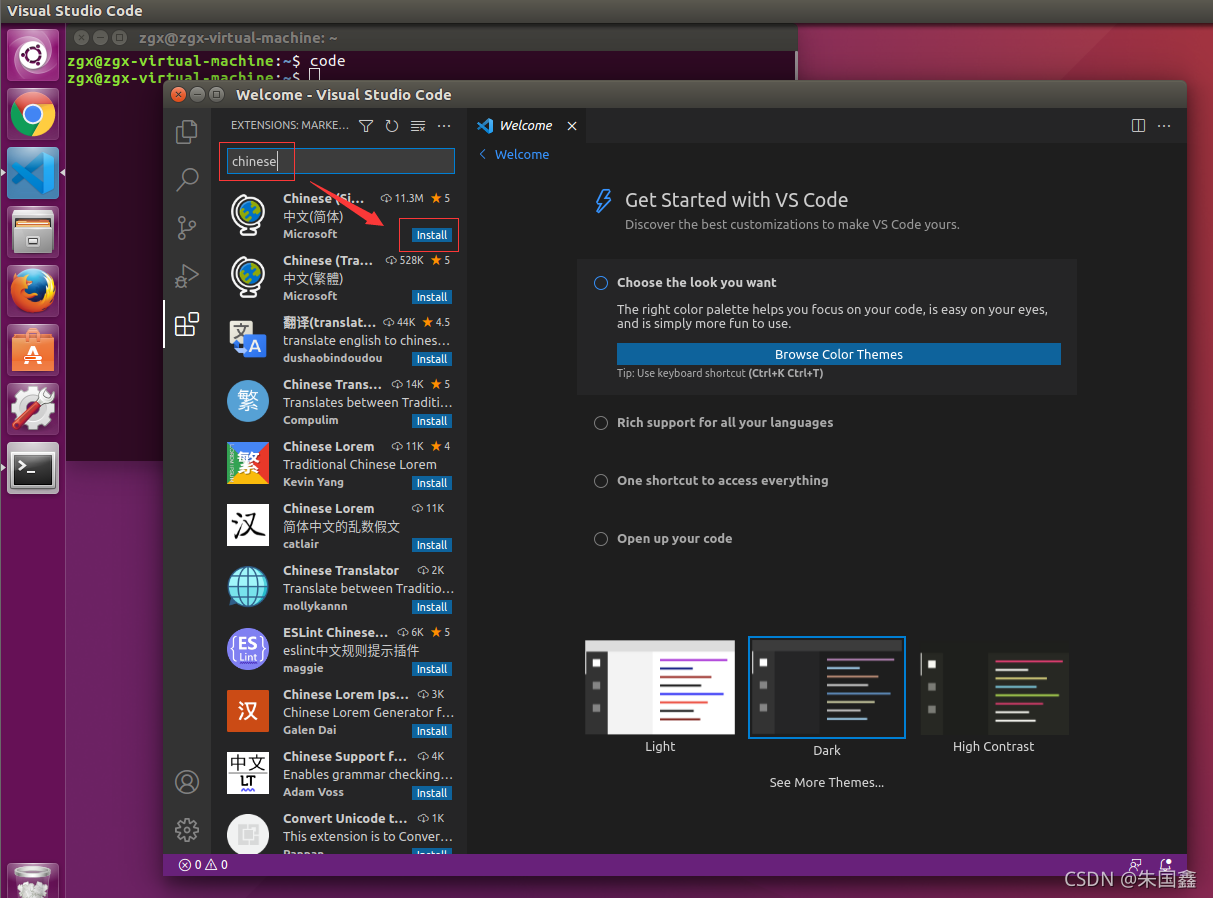Install Chinese Translation by Compulim
The width and height of the screenshot is (1213, 898).
pyautogui.click(x=432, y=421)
